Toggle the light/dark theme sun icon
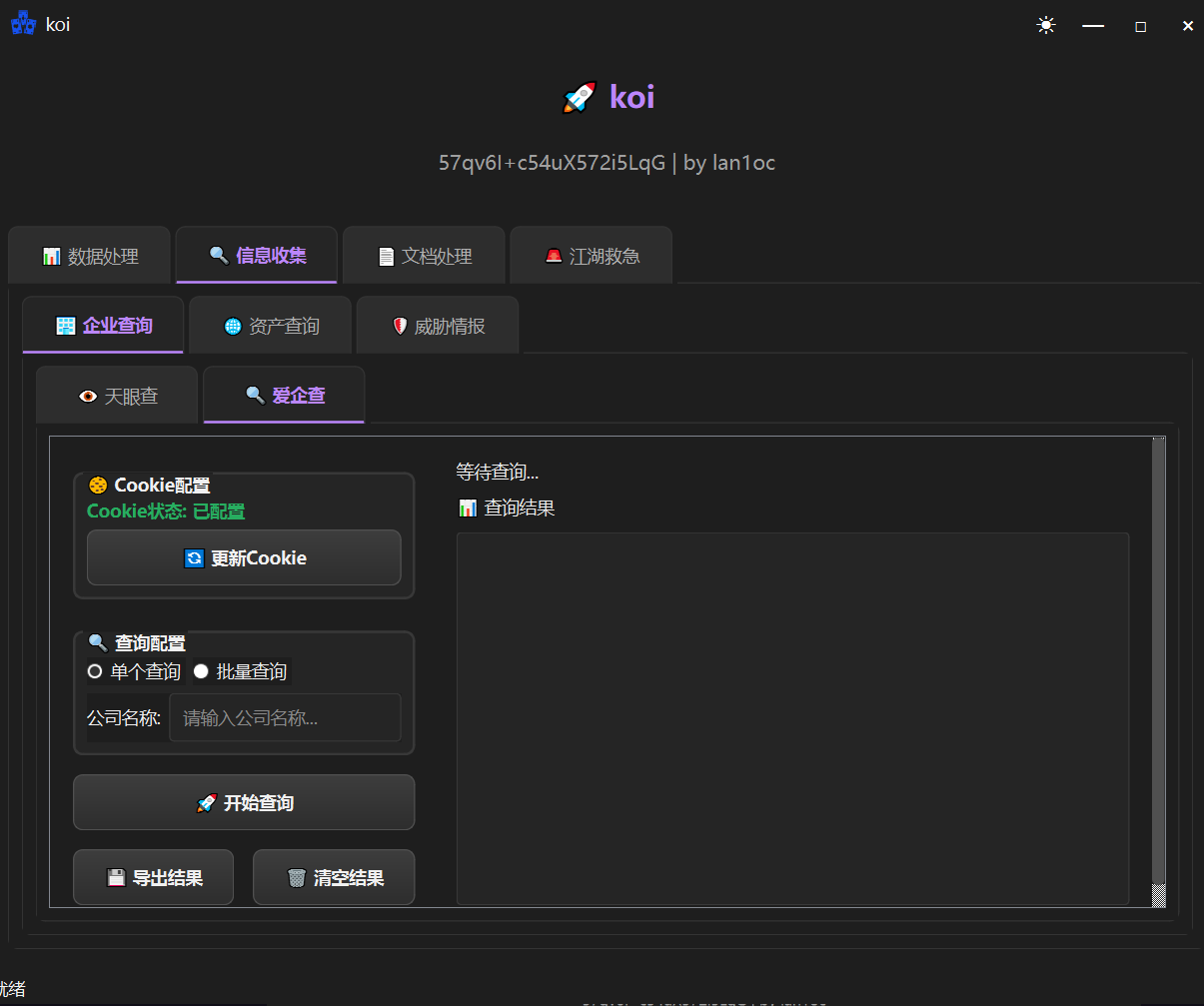The width and height of the screenshot is (1204, 1006). coord(1046,26)
